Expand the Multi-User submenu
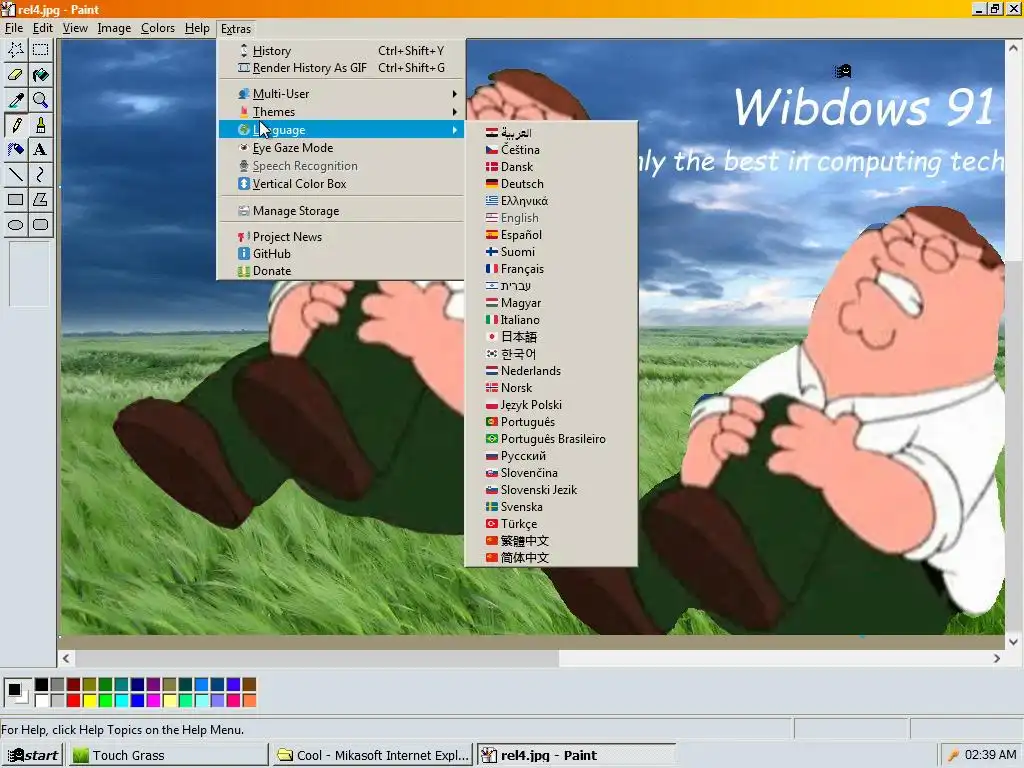The width and height of the screenshot is (1024, 768). [341, 94]
